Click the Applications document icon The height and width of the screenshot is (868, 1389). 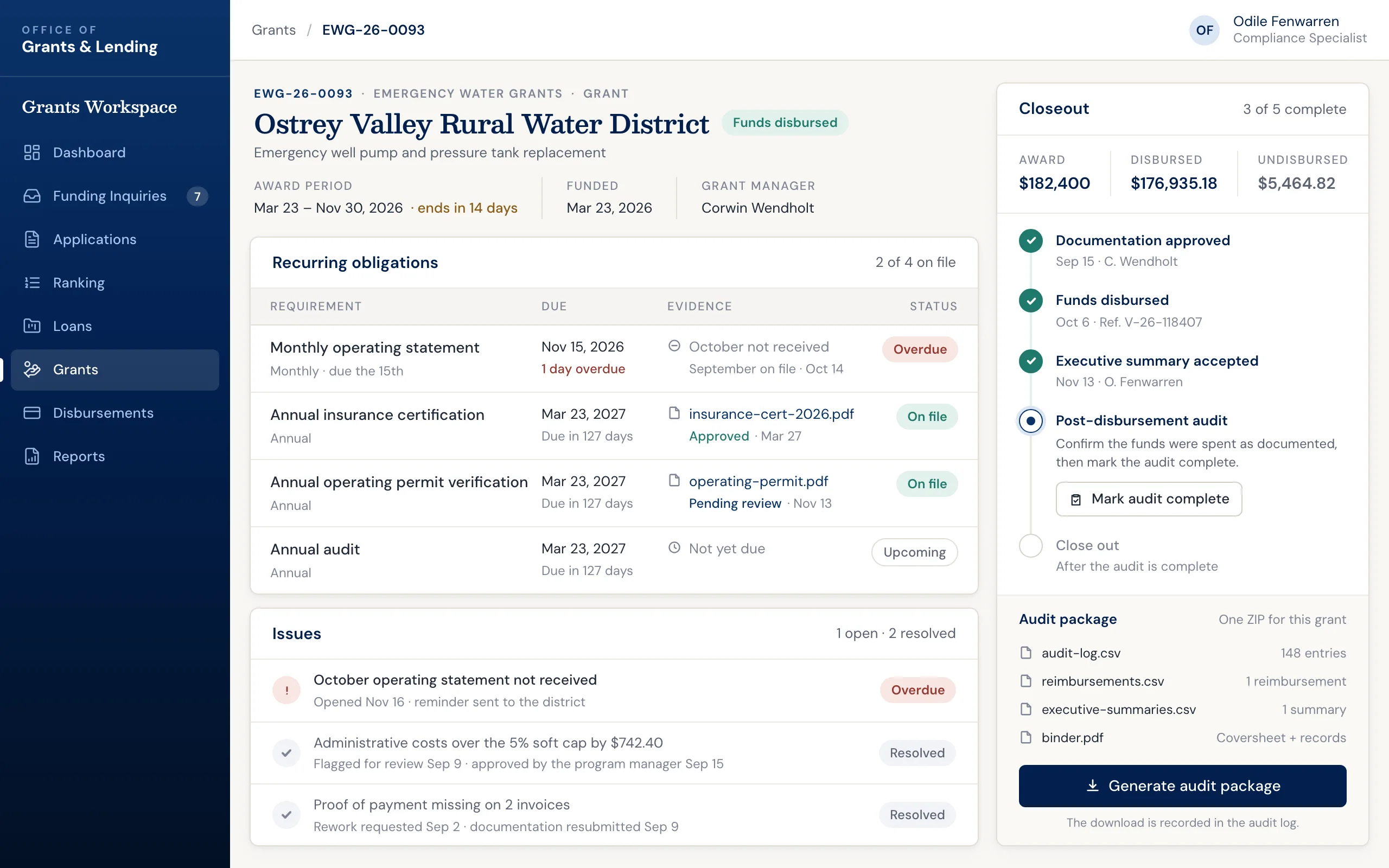tap(32, 239)
